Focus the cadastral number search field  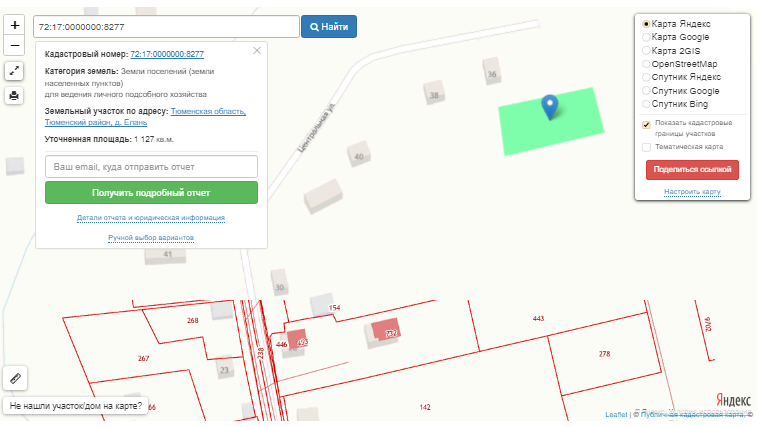click(x=166, y=27)
